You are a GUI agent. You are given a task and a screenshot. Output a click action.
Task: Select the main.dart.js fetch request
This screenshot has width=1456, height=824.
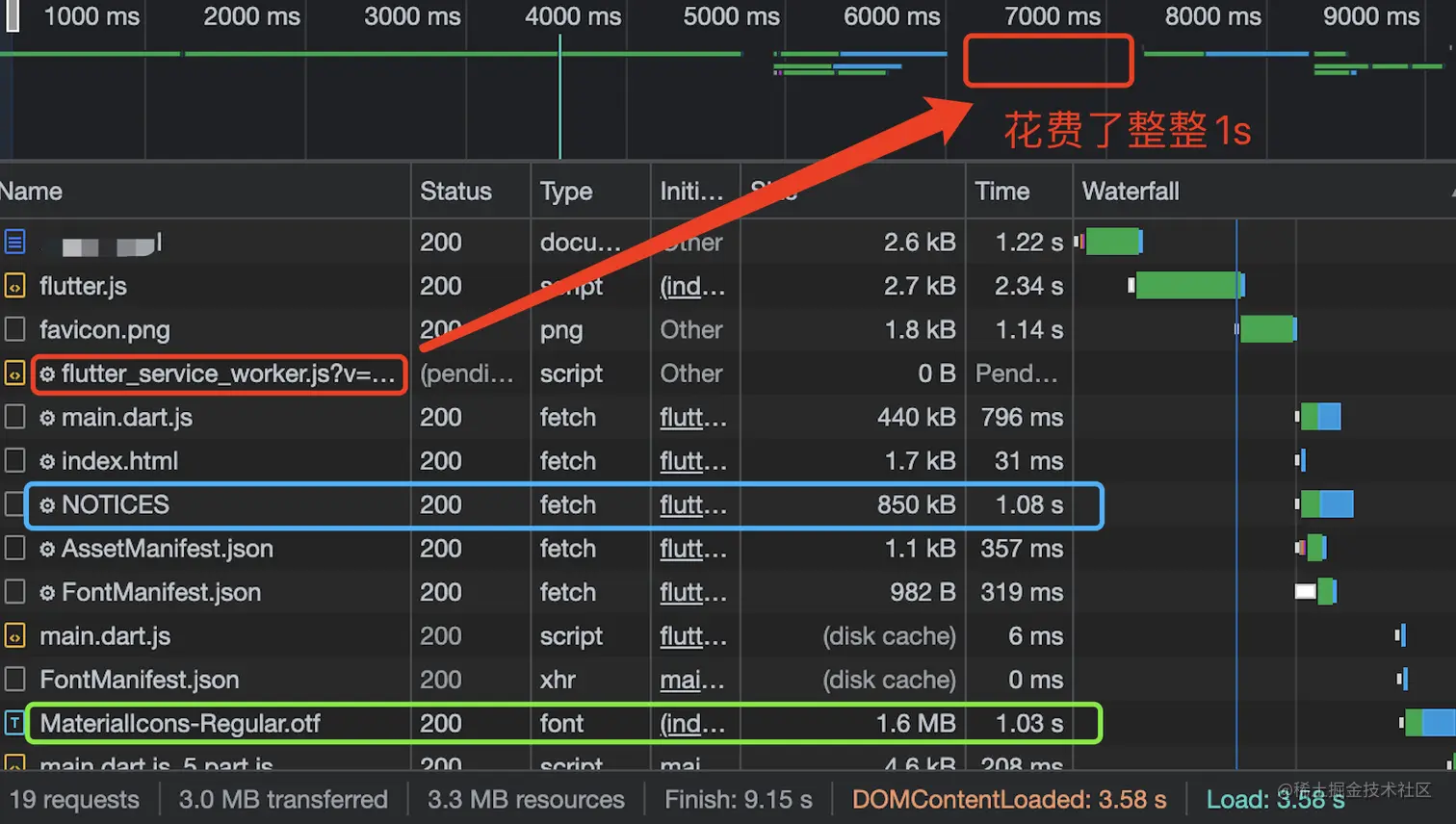[x=127, y=417]
